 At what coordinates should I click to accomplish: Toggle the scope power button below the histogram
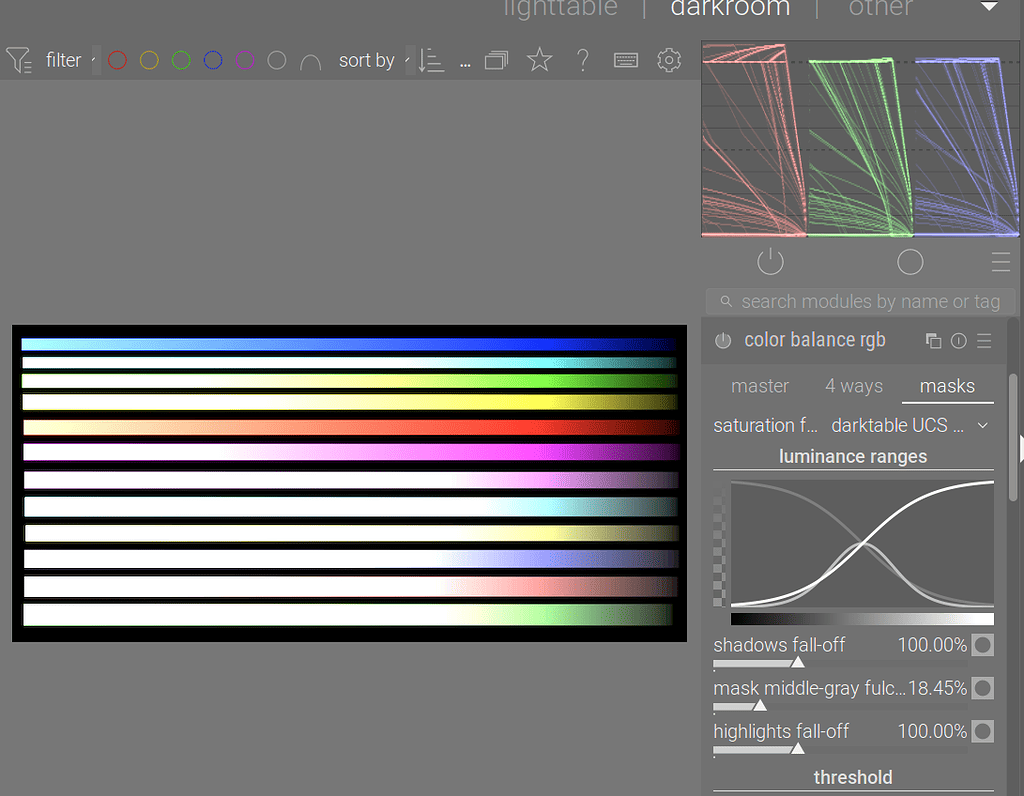pyautogui.click(x=770, y=261)
